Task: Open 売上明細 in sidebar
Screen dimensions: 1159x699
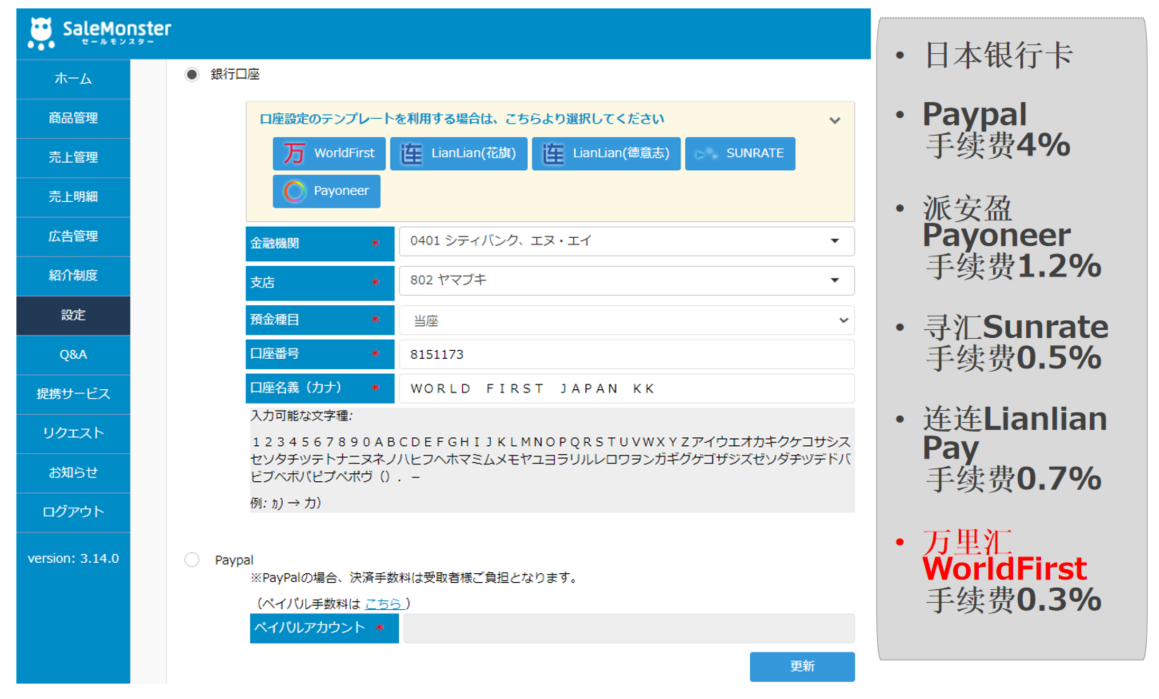Action: [73, 197]
